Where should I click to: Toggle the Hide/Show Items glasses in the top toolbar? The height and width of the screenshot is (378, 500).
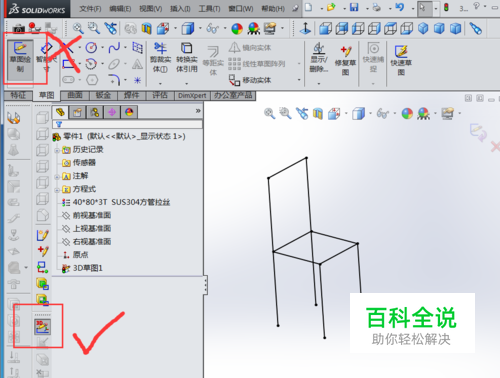tap(212, 29)
